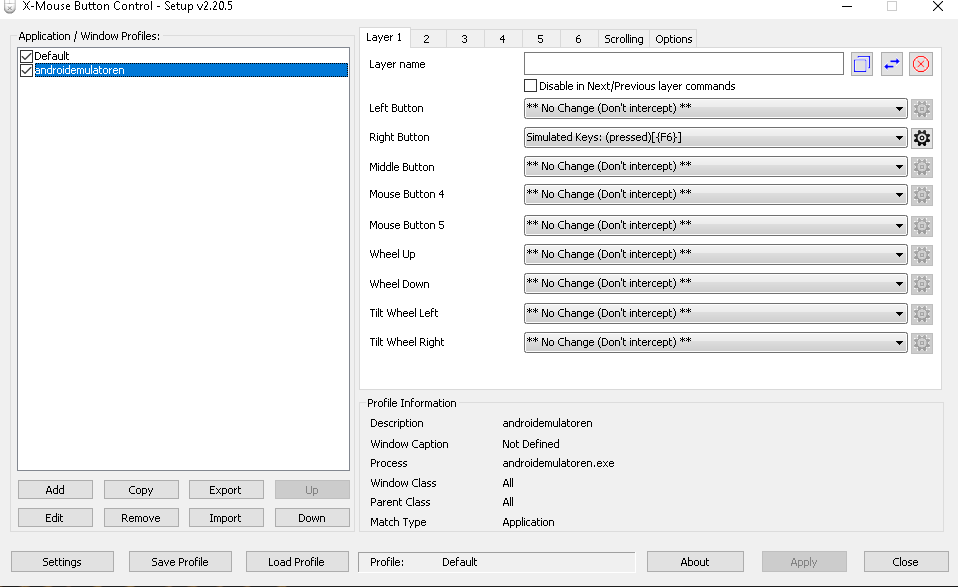The height and width of the screenshot is (587, 958).
Task: Click gear icon beside Wheel Up
Action: [x=921, y=255]
